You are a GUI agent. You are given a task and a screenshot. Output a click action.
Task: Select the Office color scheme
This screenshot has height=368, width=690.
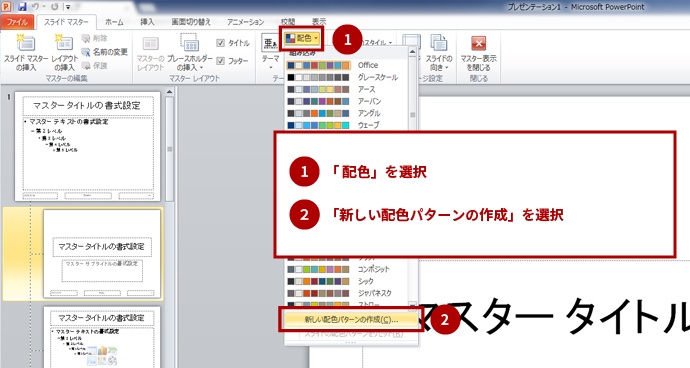pos(346,65)
